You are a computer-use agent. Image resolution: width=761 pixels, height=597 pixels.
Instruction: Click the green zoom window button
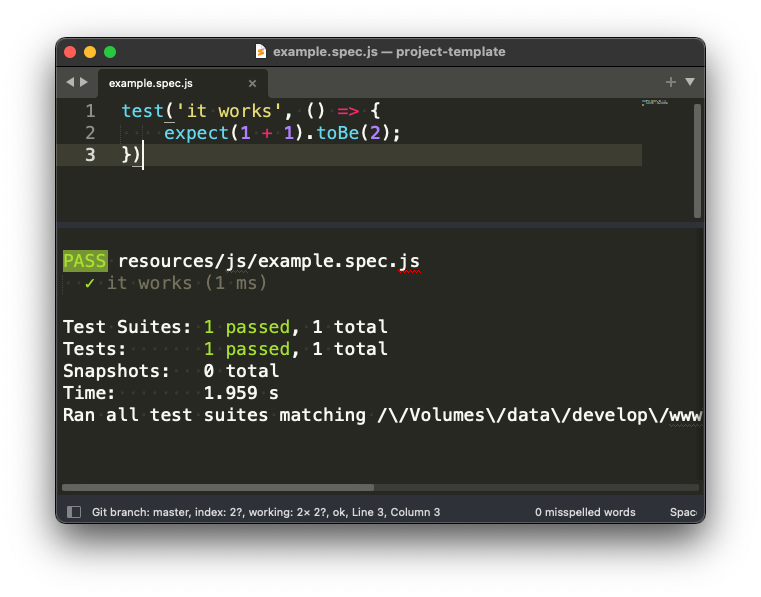(110, 52)
